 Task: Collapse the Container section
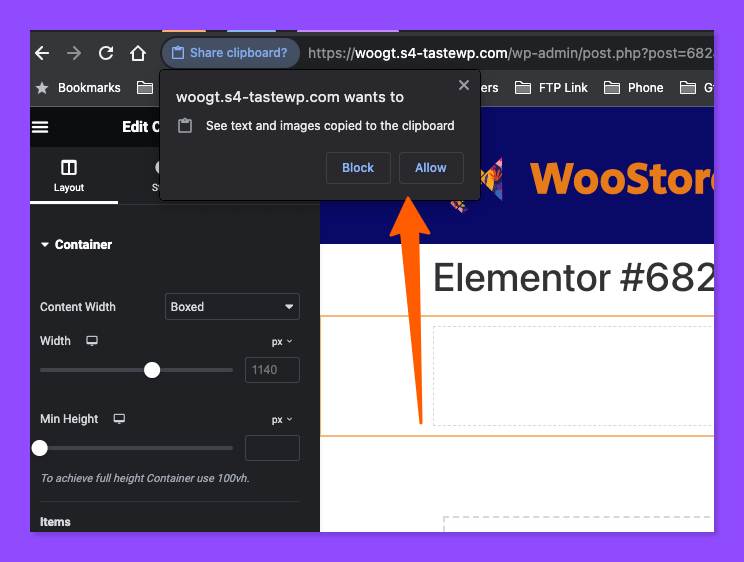pos(76,244)
